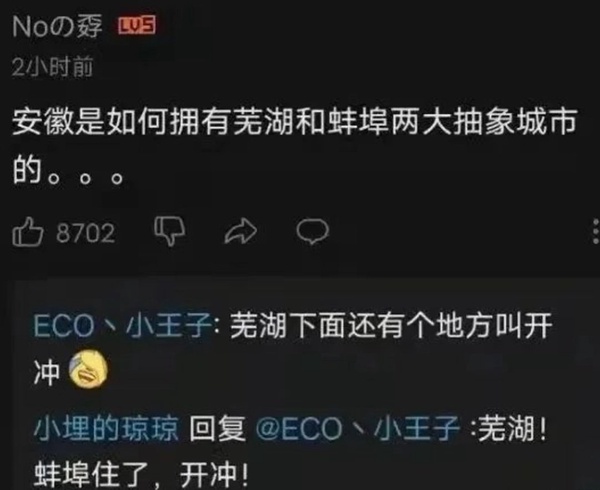
Task: Open 小埋的琼琼 user profile
Action: click(106, 428)
